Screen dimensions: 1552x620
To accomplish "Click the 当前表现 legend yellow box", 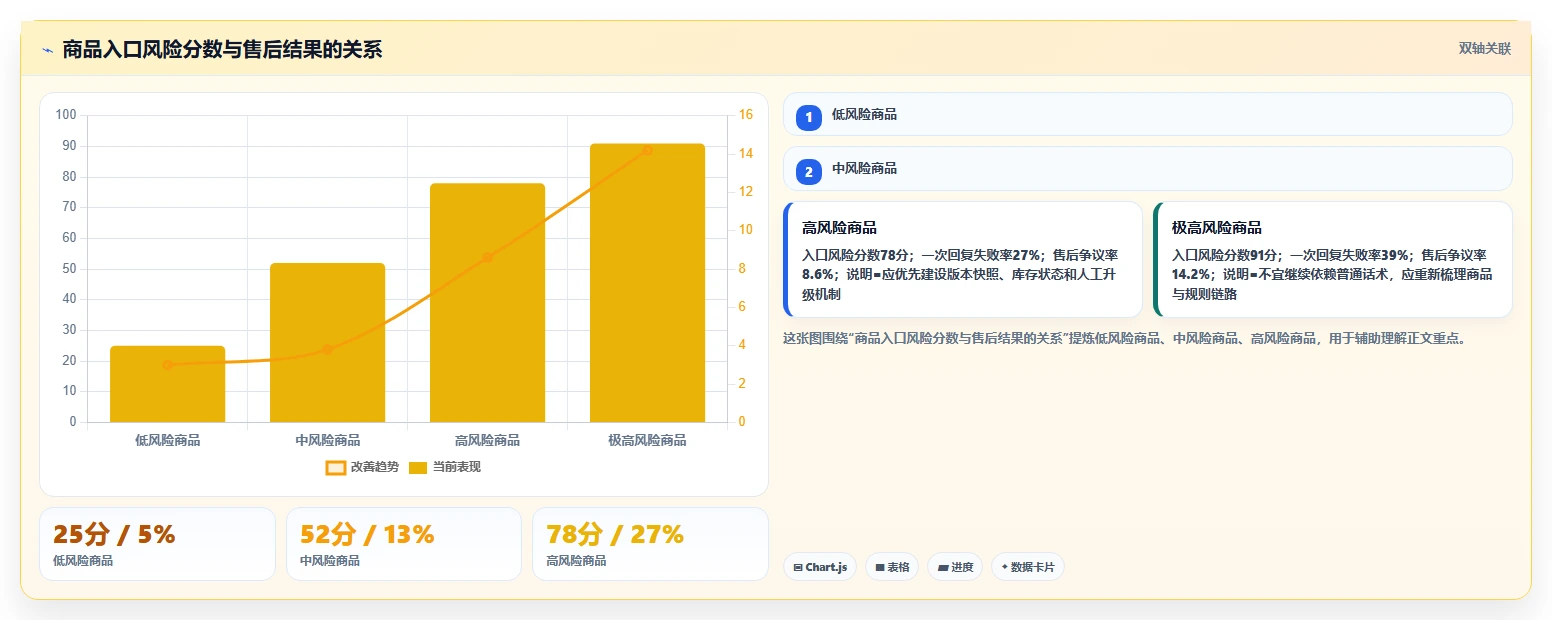I will 419,467.
